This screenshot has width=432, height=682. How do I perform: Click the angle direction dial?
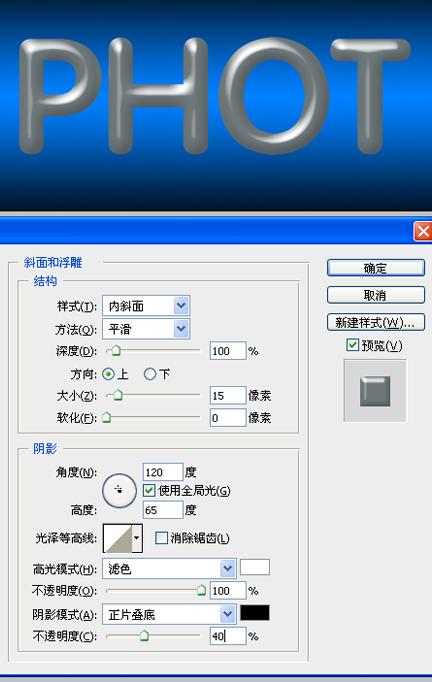(119, 491)
